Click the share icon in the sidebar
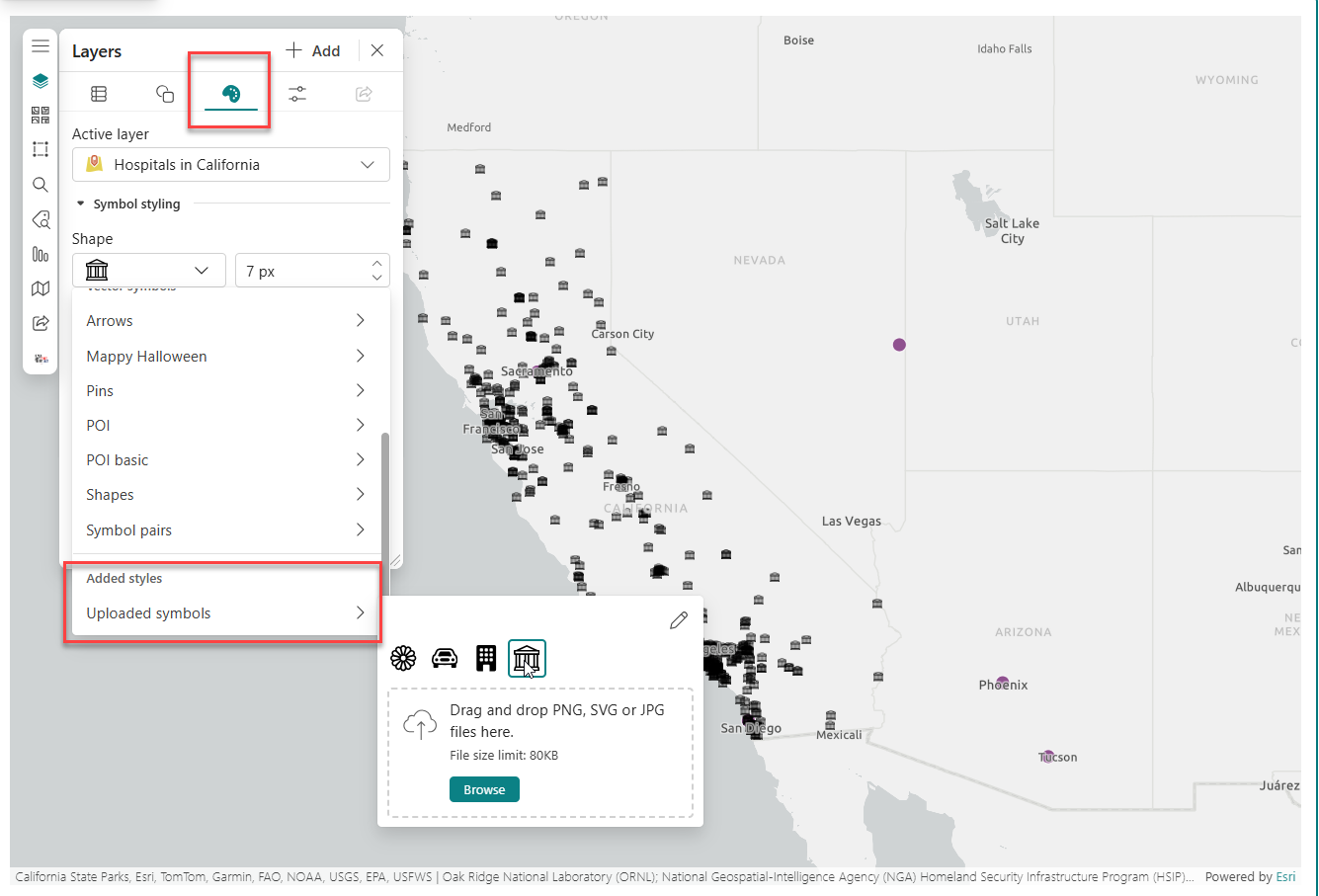 pyautogui.click(x=41, y=322)
